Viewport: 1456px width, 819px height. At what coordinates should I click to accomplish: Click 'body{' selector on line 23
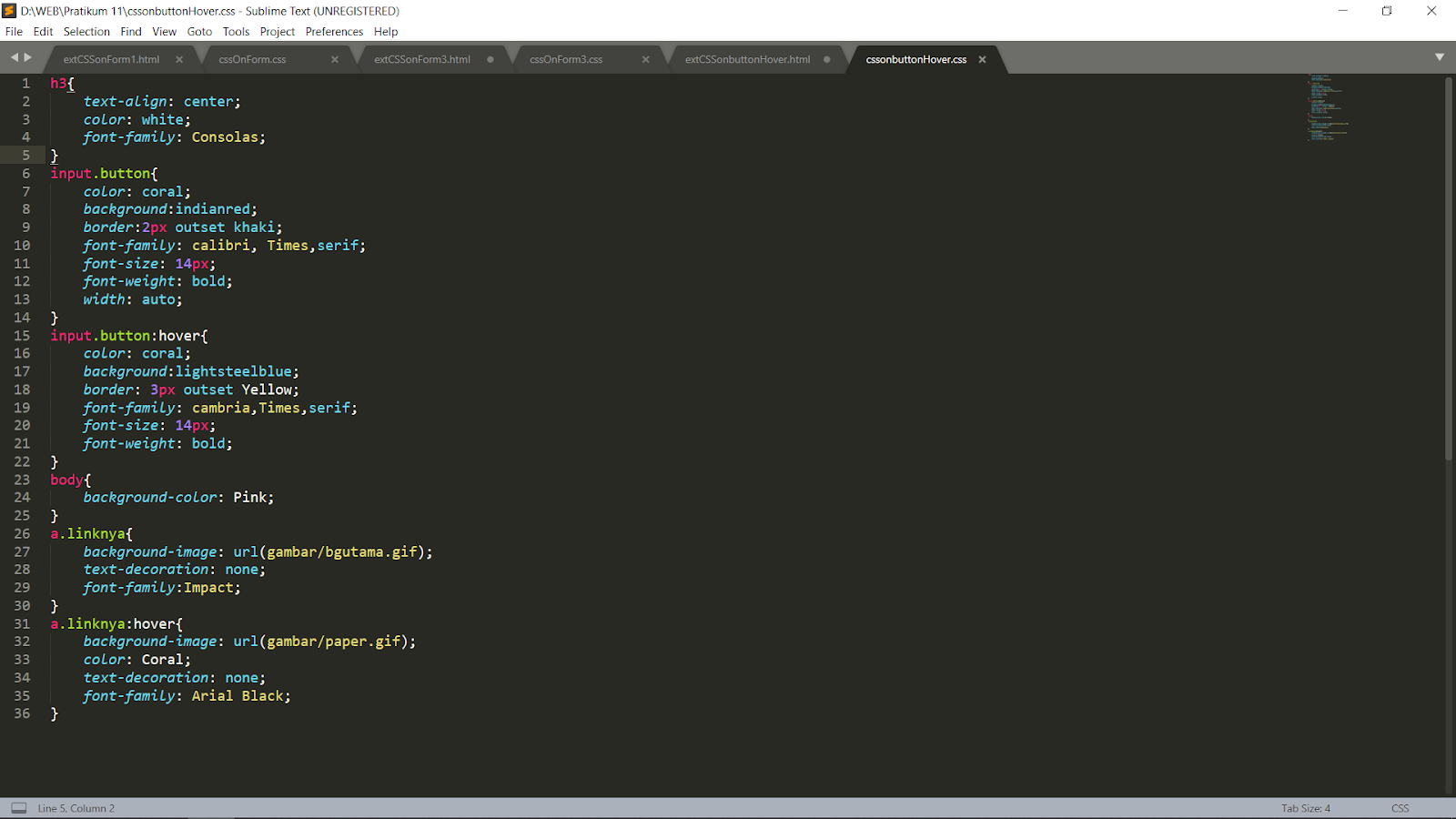click(71, 480)
